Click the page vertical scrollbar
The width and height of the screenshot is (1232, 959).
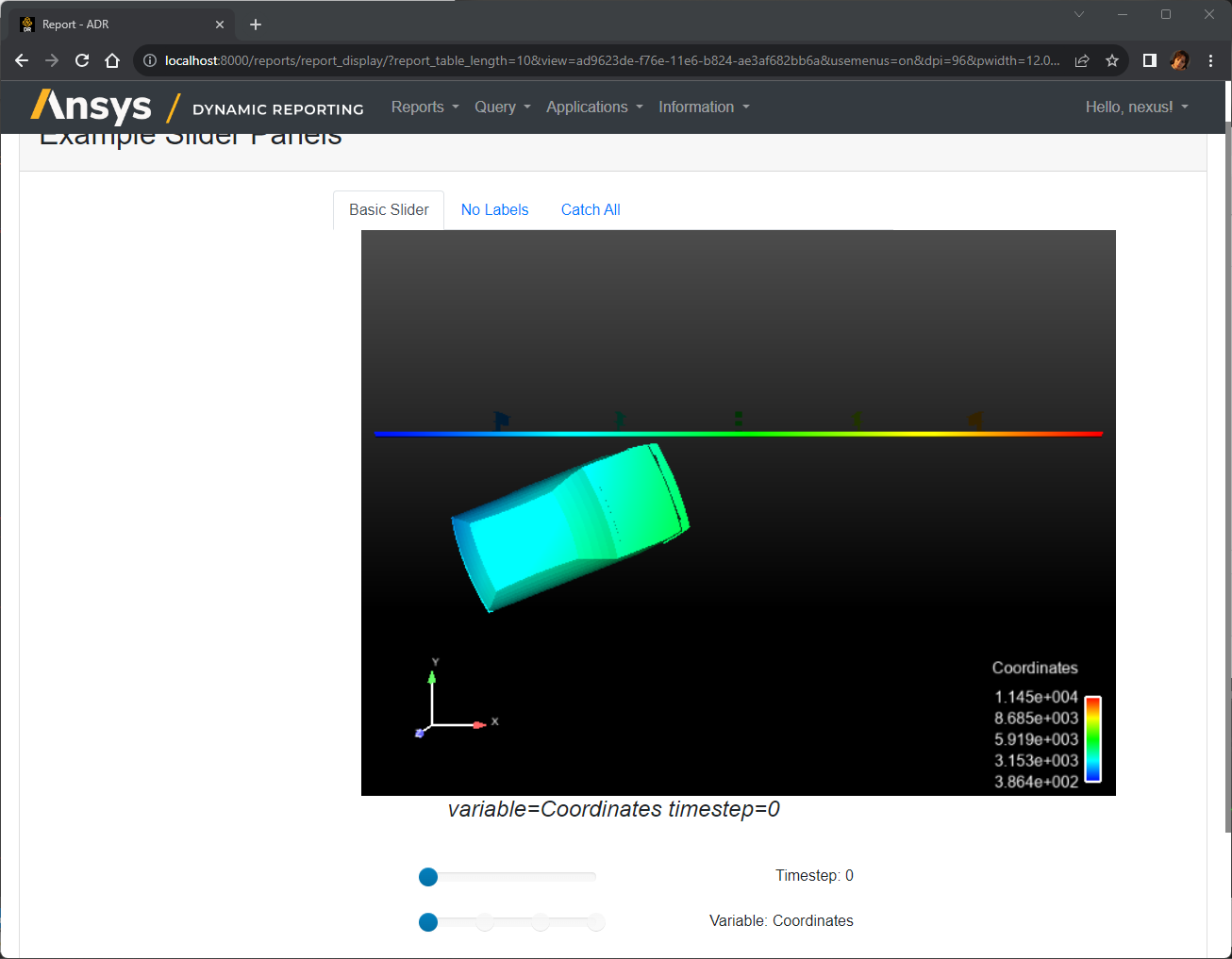point(1227,476)
